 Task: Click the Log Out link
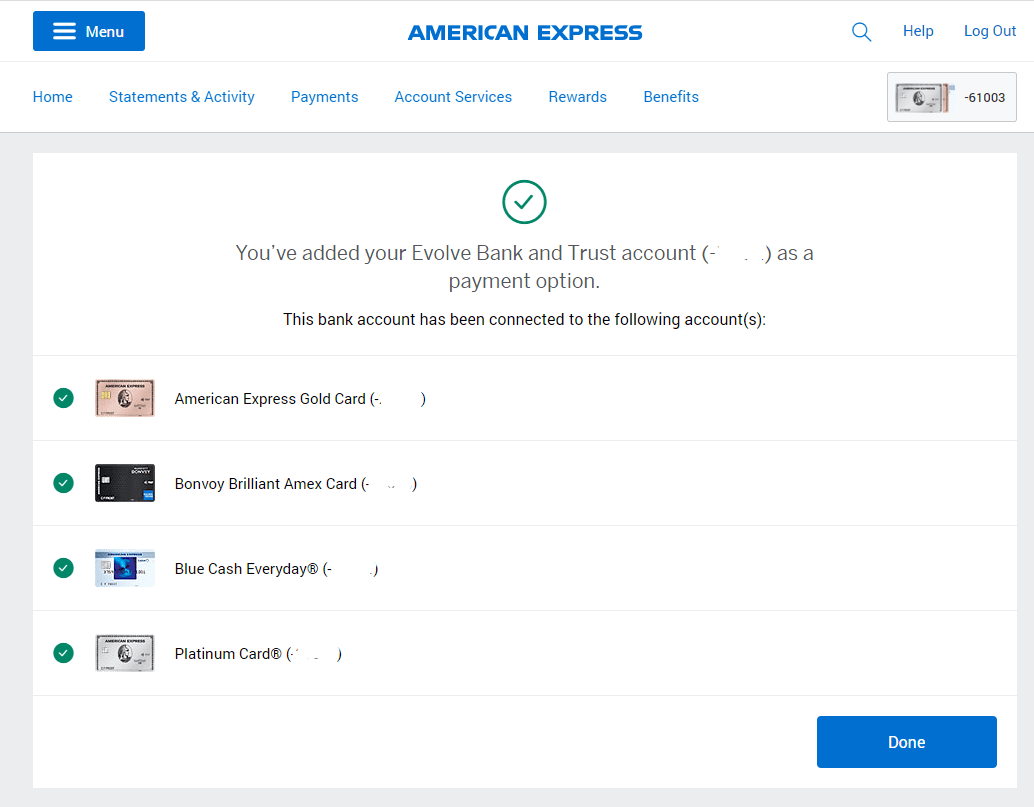(x=990, y=31)
